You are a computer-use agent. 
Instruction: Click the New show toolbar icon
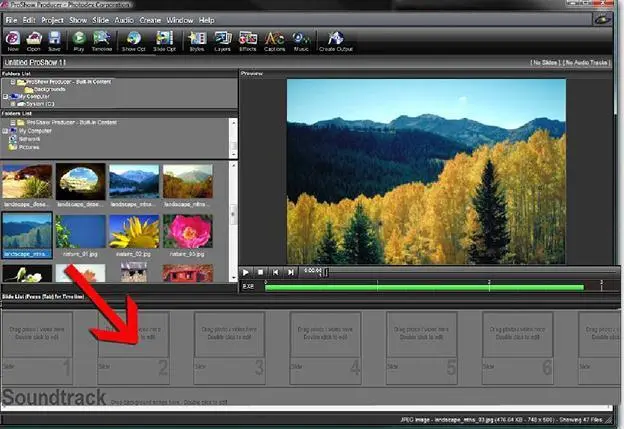13,41
